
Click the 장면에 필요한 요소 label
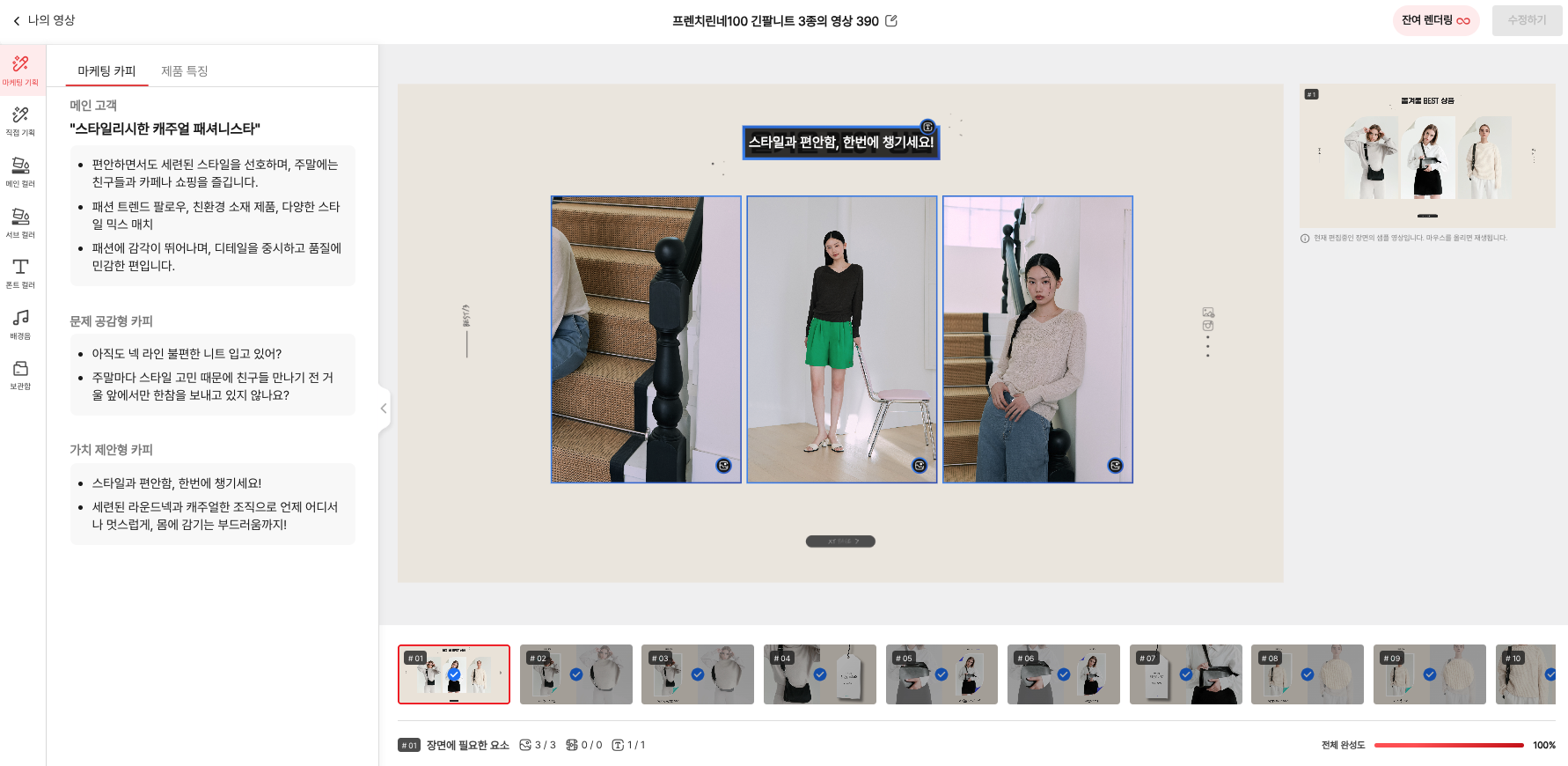pos(468,745)
